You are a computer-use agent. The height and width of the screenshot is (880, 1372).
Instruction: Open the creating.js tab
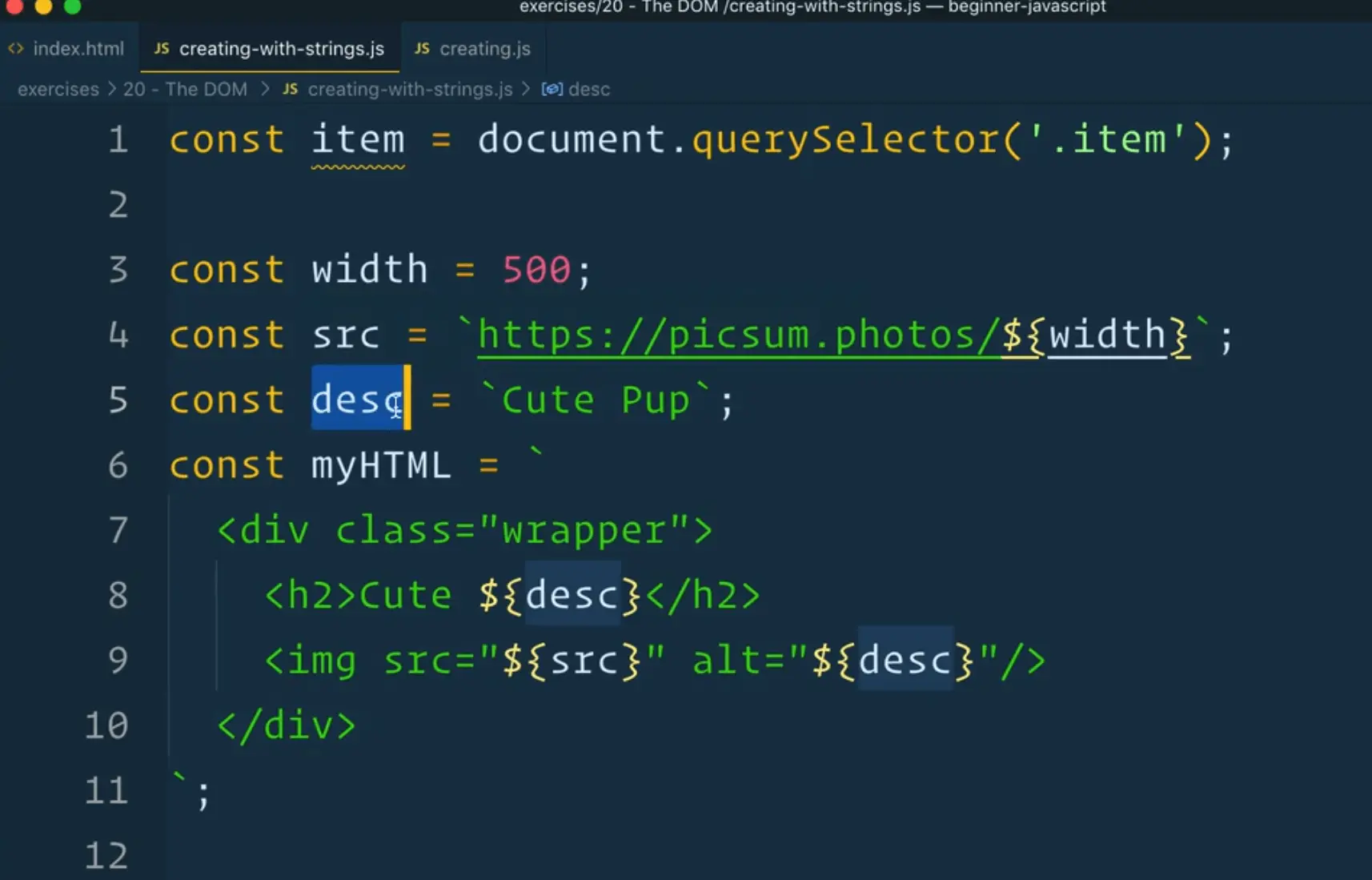484,49
